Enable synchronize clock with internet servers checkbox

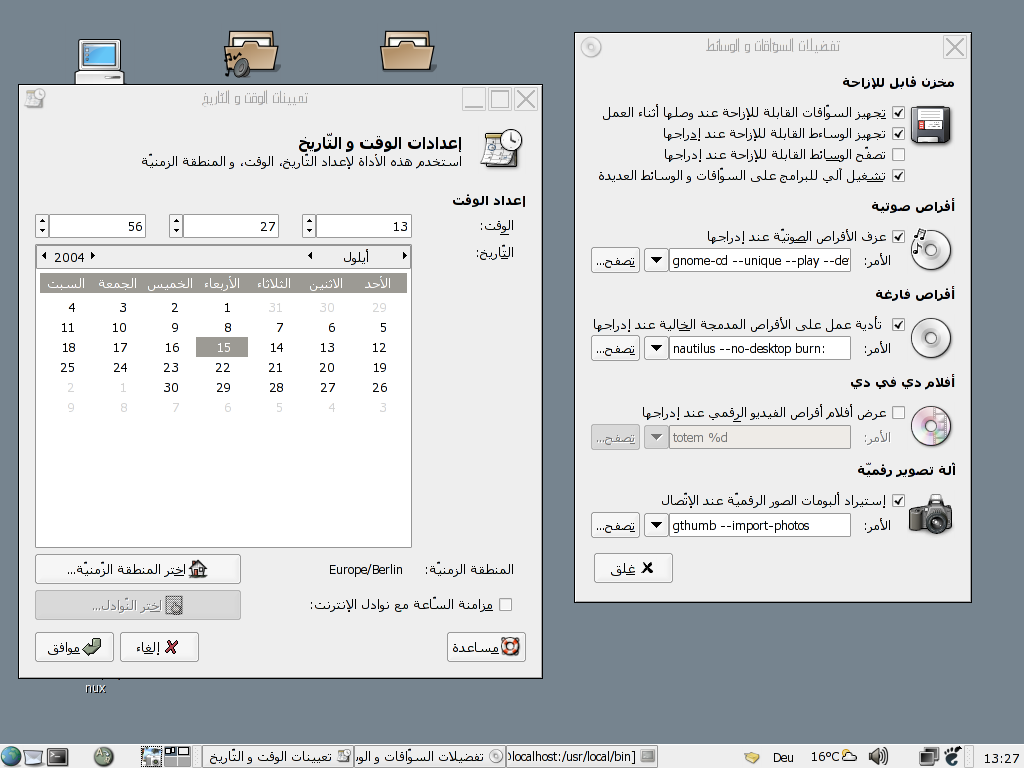505,604
